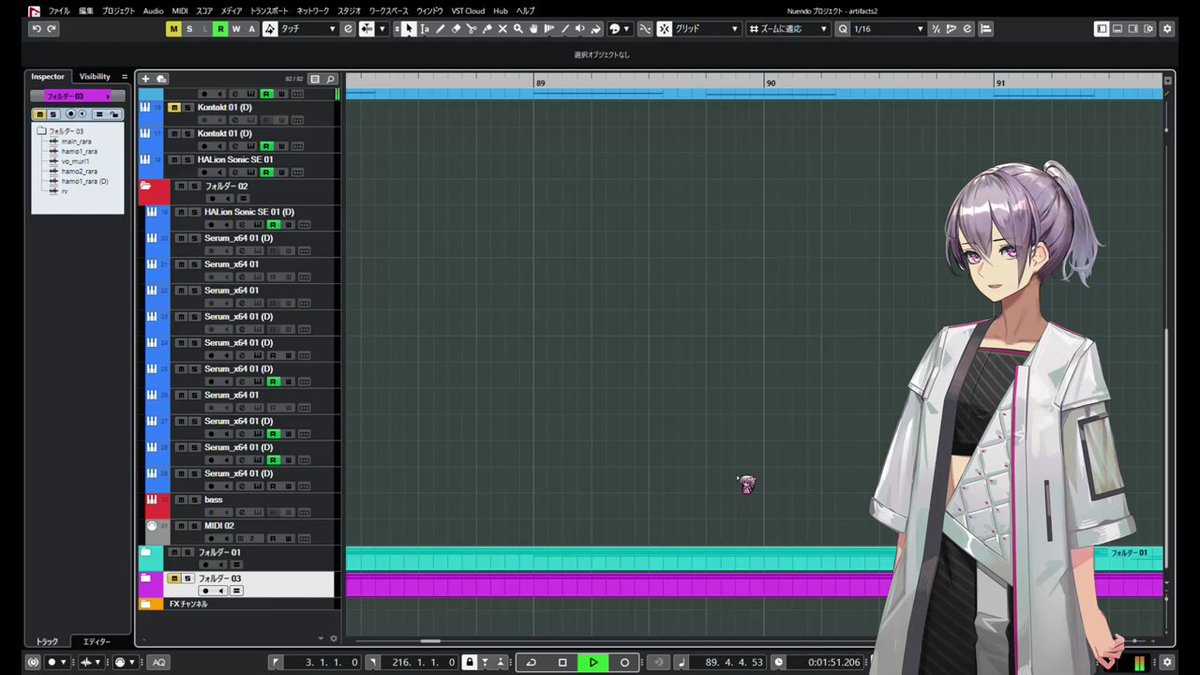1200x675 pixels.
Task: Click the green Play transport button
Action: [x=593, y=662]
